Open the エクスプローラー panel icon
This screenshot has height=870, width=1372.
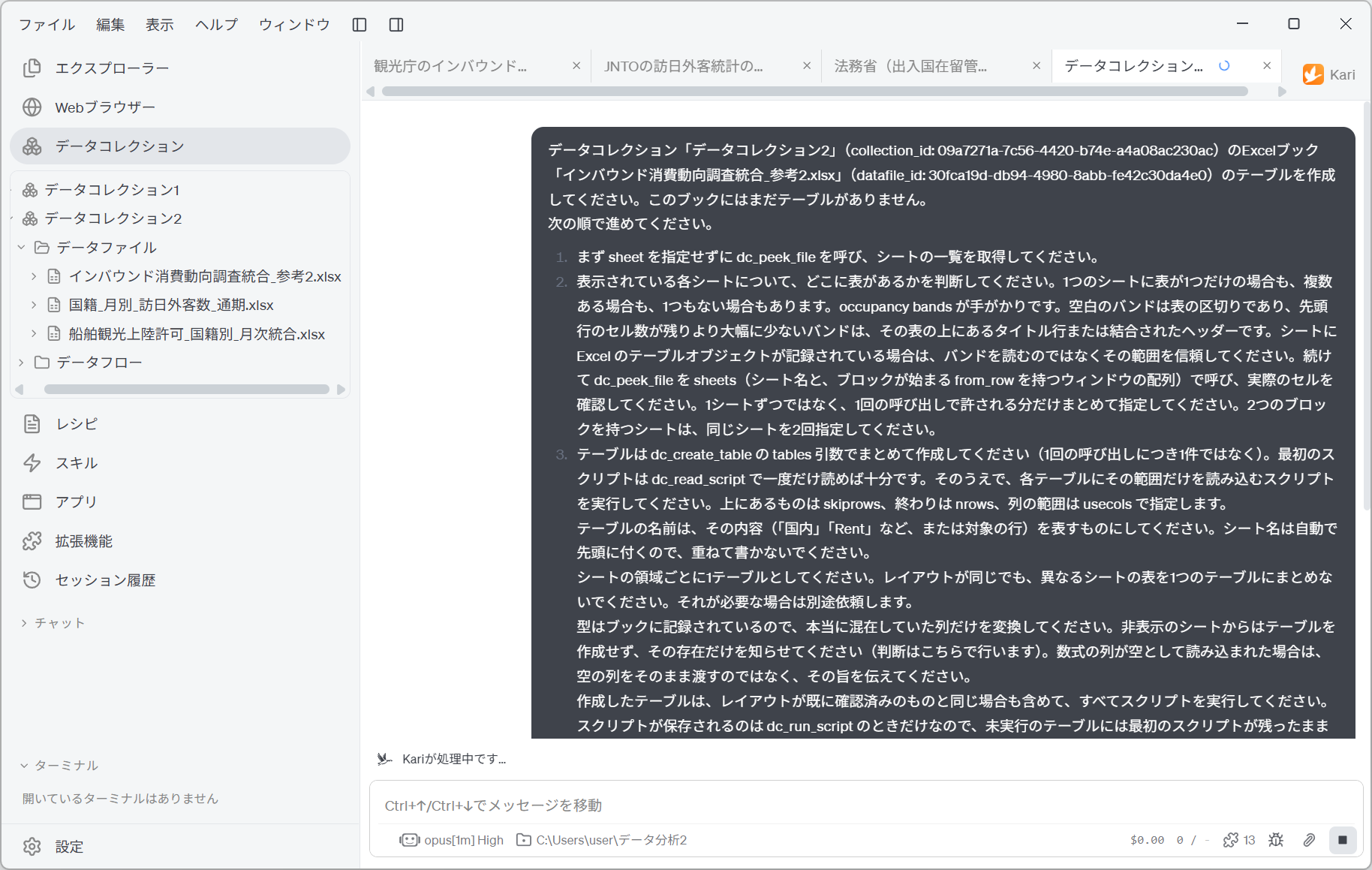[32, 68]
